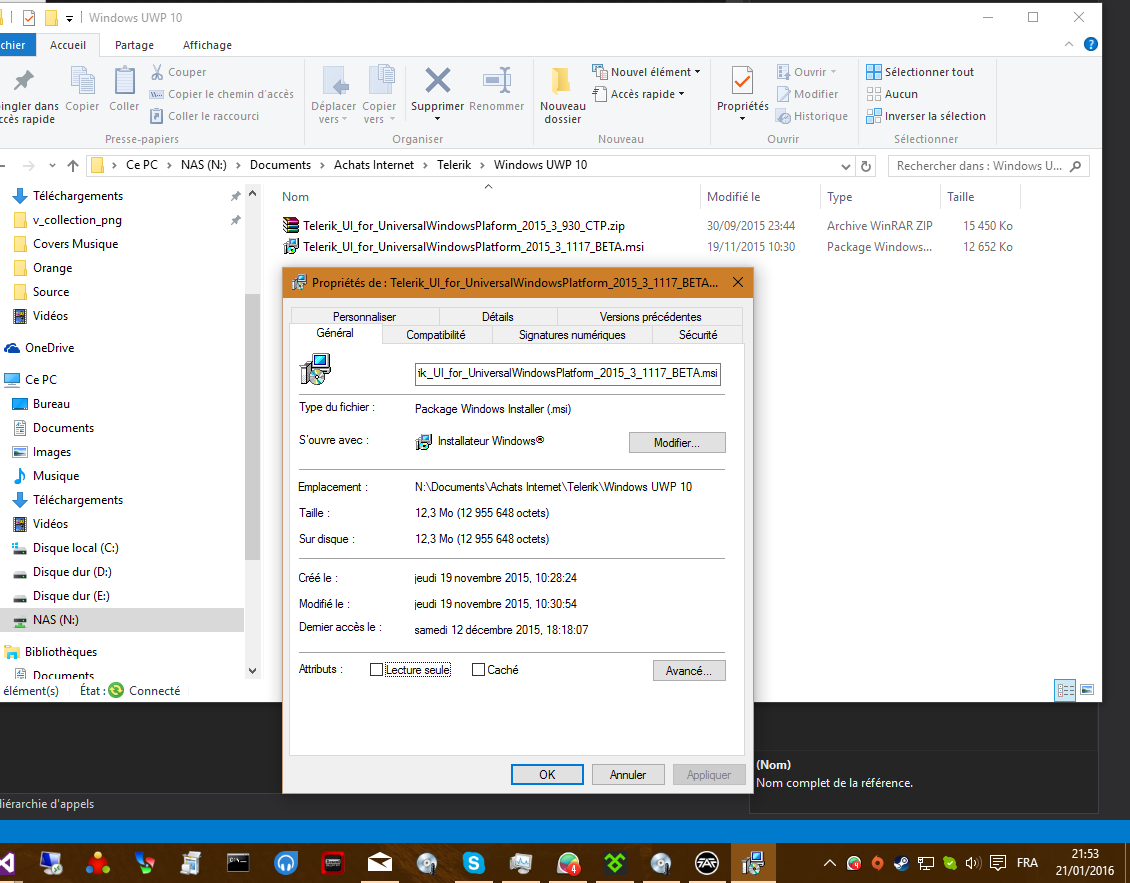Open the mail app in taskbar
The height and width of the screenshot is (883, 1130).
coord(380,862)
